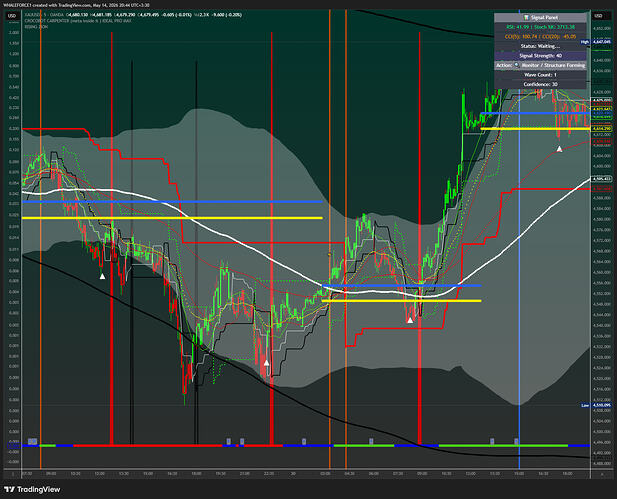Select the RISING ZION indicator legend
Viewport: 617px width, 499px height.
click(x=36, y=27)
